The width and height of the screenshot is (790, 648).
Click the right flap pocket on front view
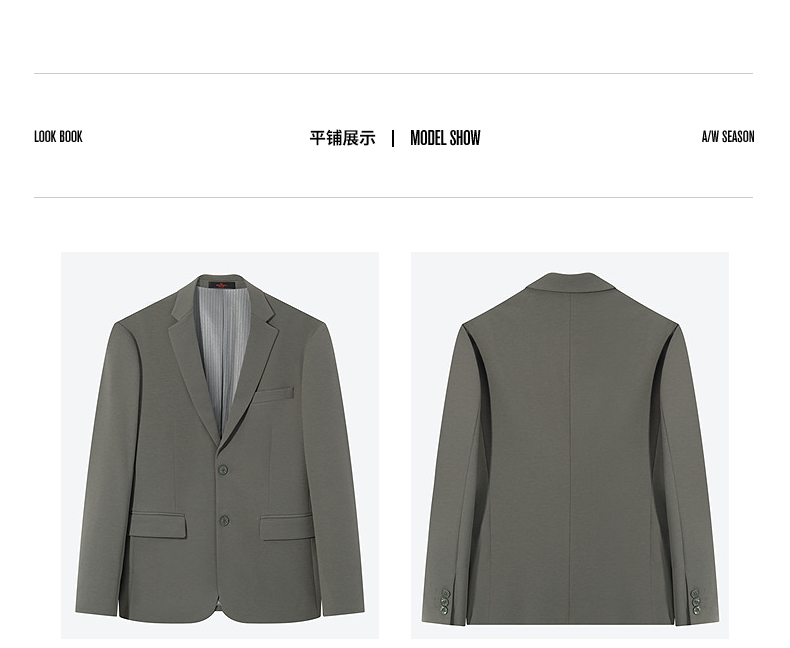(287, 527)
